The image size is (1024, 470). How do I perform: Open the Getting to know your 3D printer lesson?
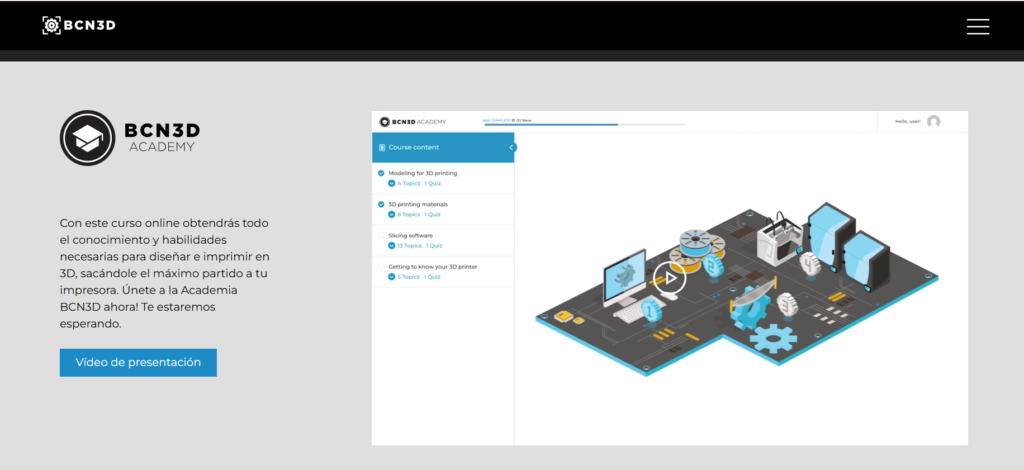[x=433, y=266]
